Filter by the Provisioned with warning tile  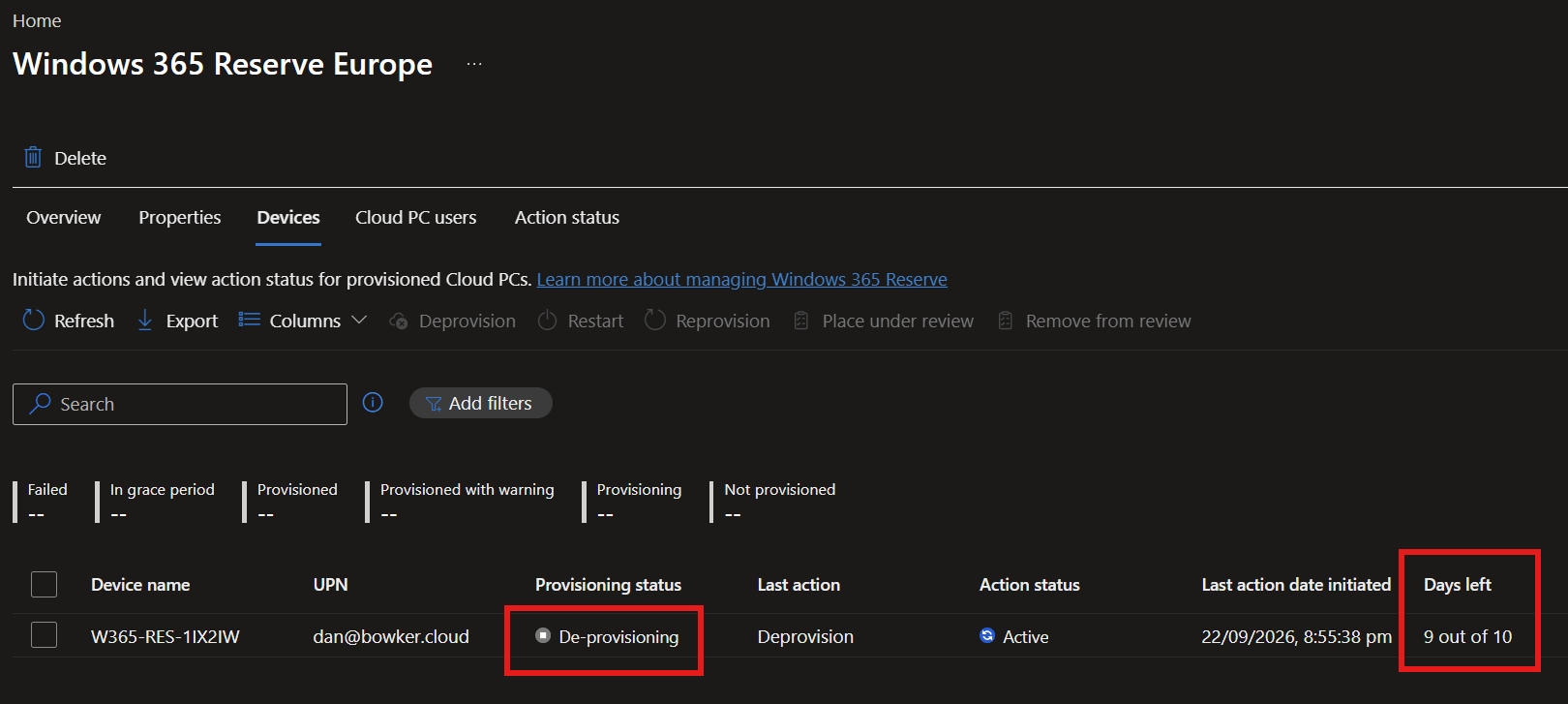(x=461, y=501)
